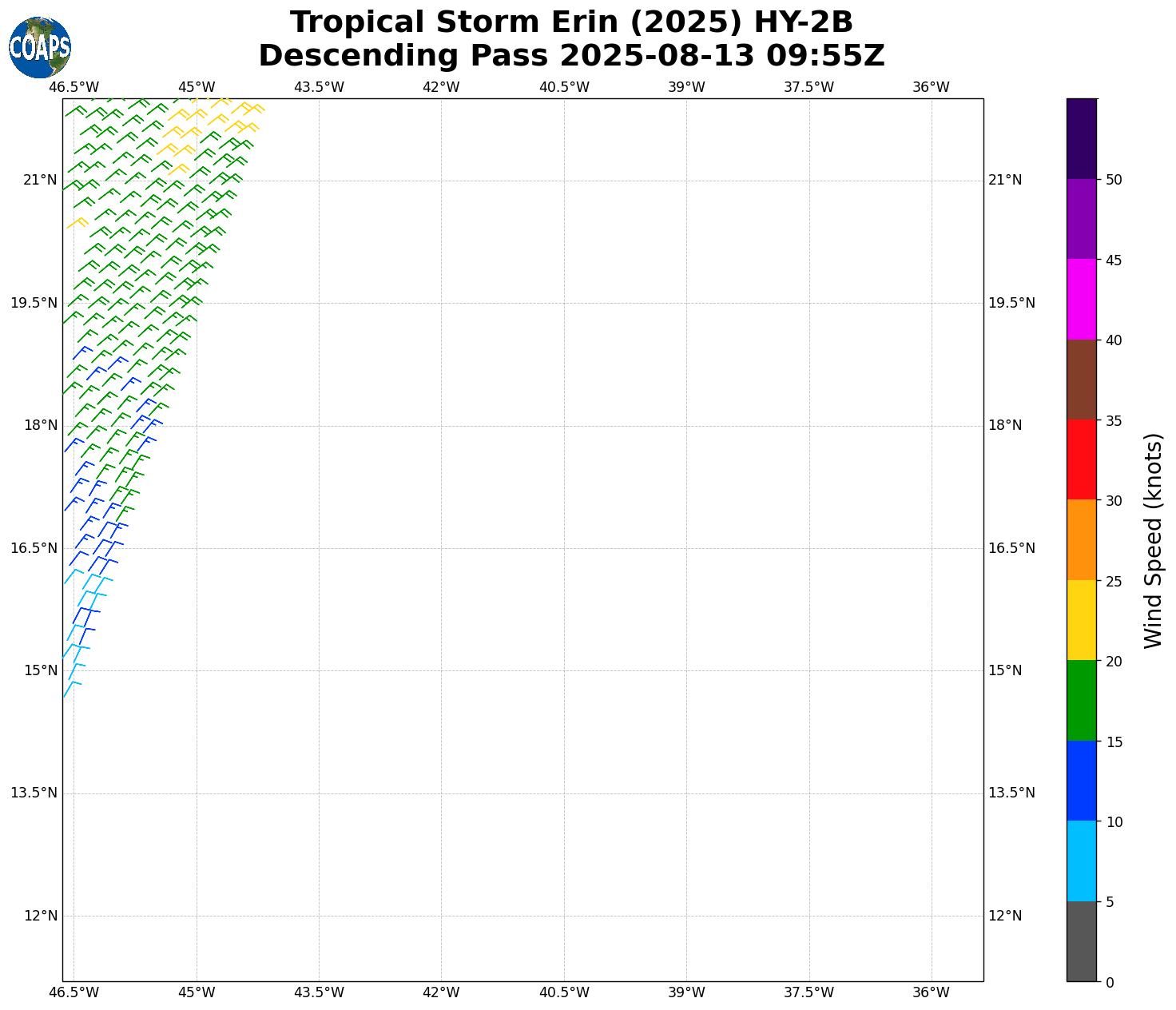Select the "Descending Pass 2025-08-13 09:55Z" subtitle
This screenshot has width=1176, height=1010.
coord(571,56)
